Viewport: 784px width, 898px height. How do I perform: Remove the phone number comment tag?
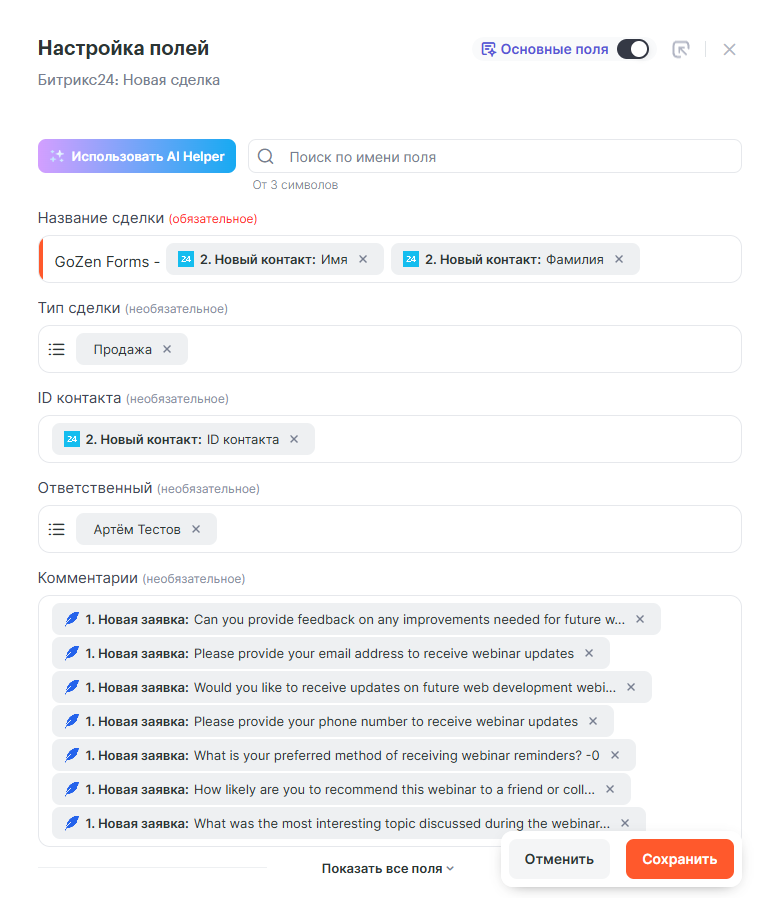tap(593, 721)
